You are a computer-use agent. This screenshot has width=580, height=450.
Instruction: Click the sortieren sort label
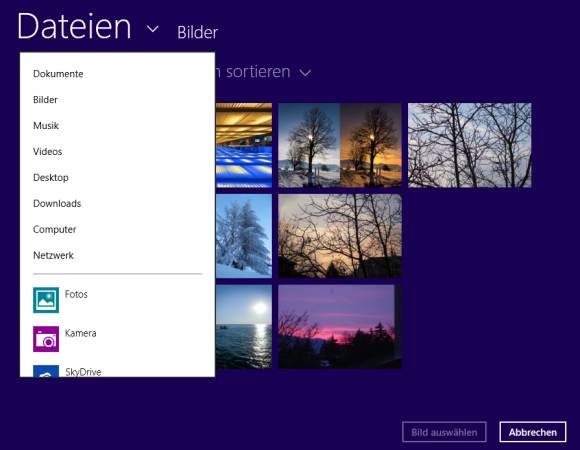tap(258, 72)
